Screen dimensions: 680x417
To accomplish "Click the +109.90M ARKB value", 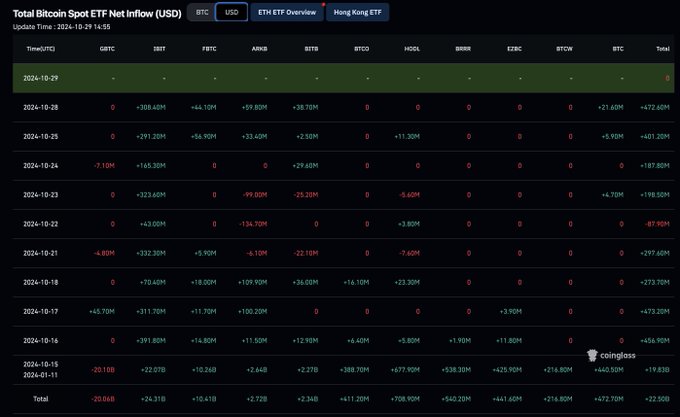I will (252, 282).
